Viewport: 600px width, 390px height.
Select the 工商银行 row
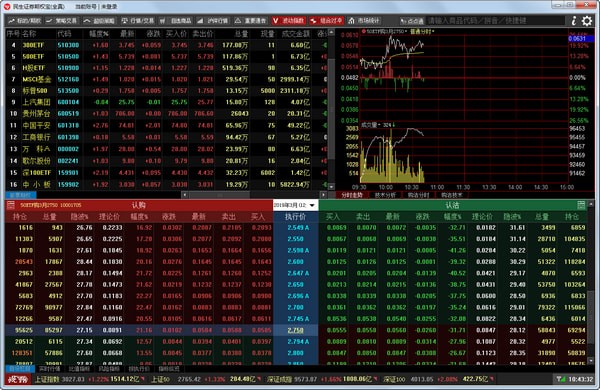[166, 137]
